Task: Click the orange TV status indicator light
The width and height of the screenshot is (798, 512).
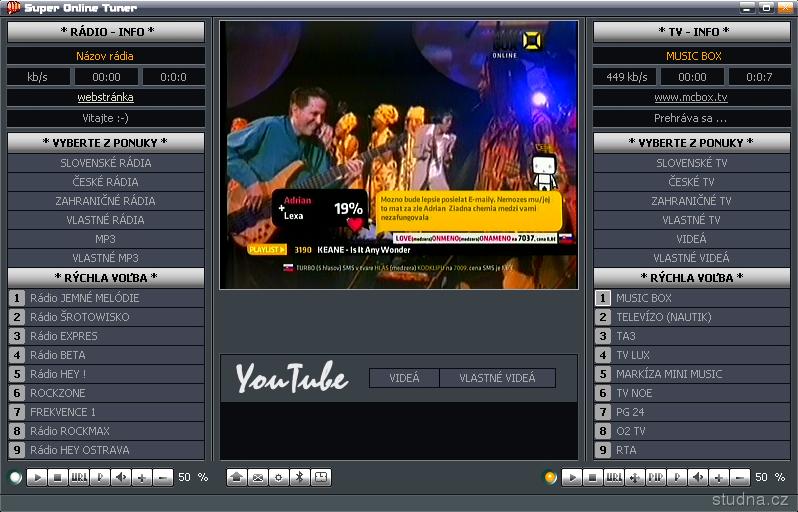Action: tap(550, 477)
